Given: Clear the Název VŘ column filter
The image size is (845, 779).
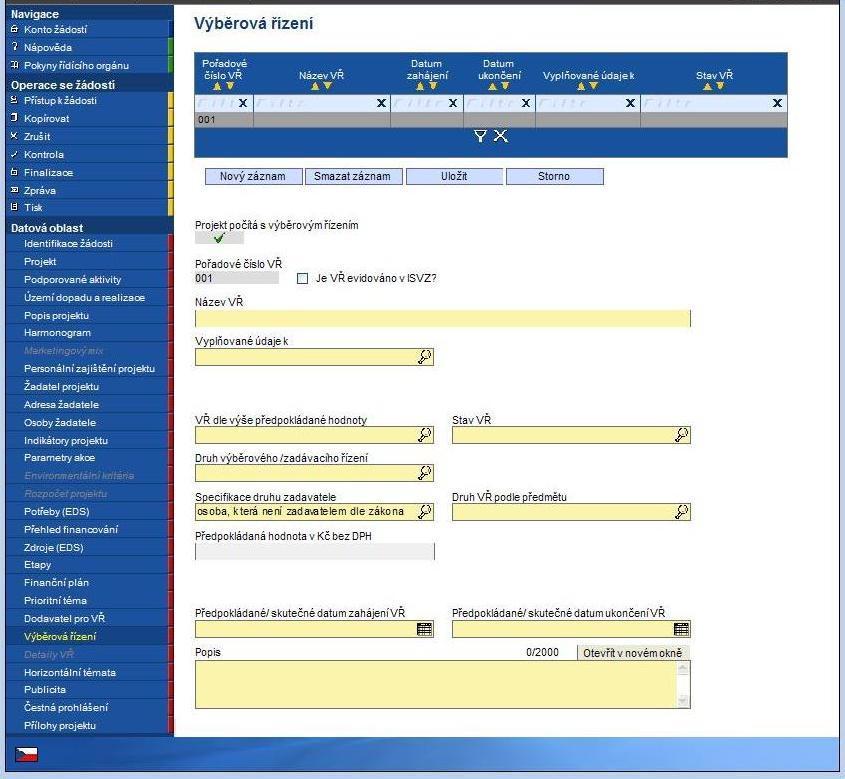Looking at the screenshot, I should [382, 103].
